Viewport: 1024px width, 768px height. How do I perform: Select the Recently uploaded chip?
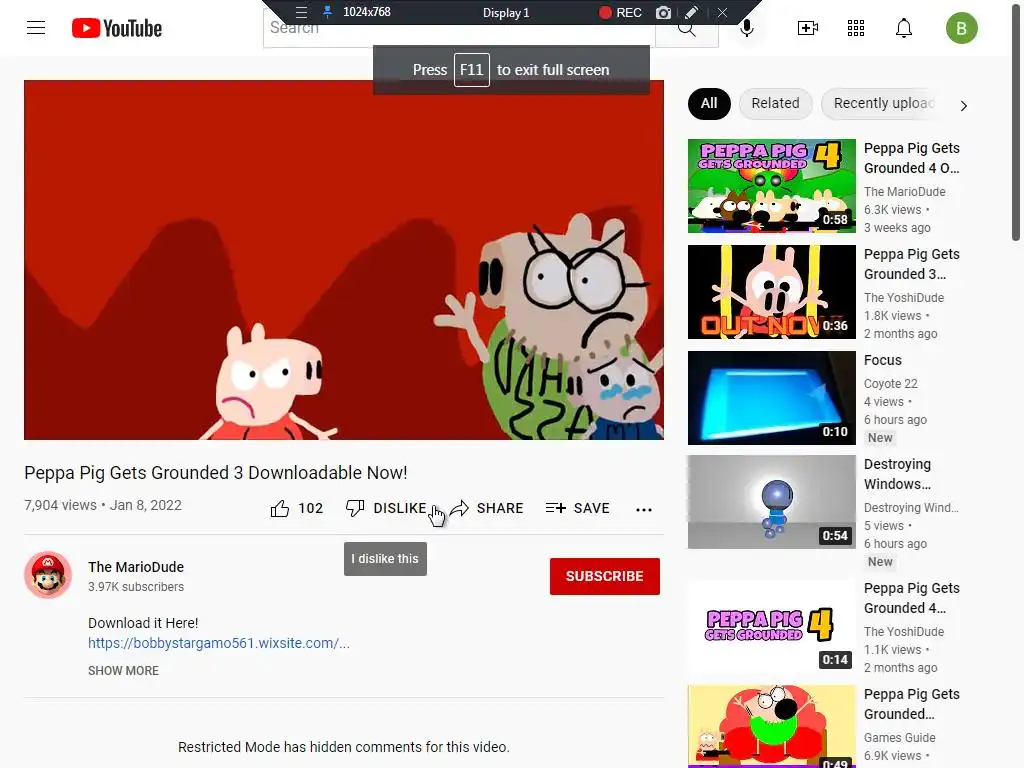click(x=880, y=104)
